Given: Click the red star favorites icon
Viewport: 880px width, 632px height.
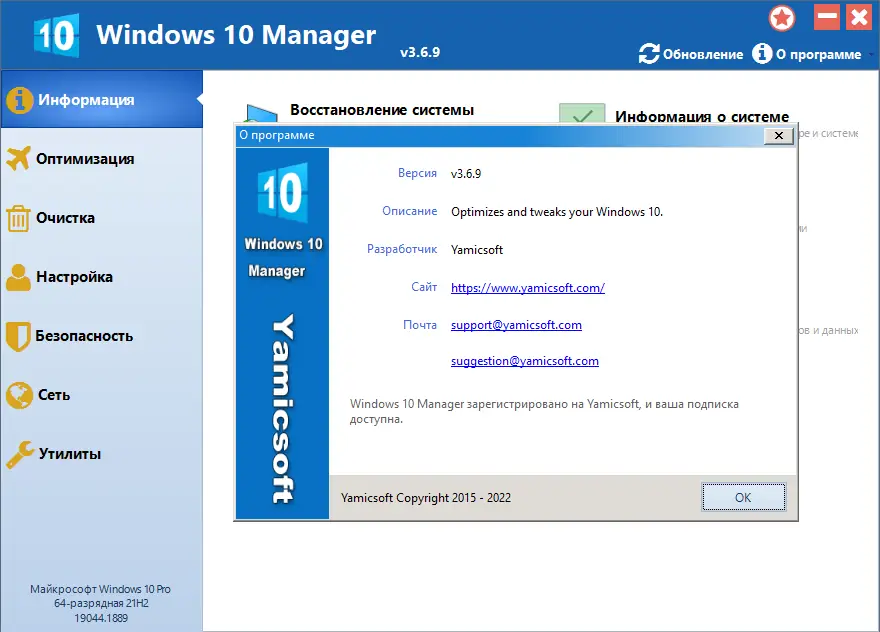Looking at the screenshot, I should 782,18.
